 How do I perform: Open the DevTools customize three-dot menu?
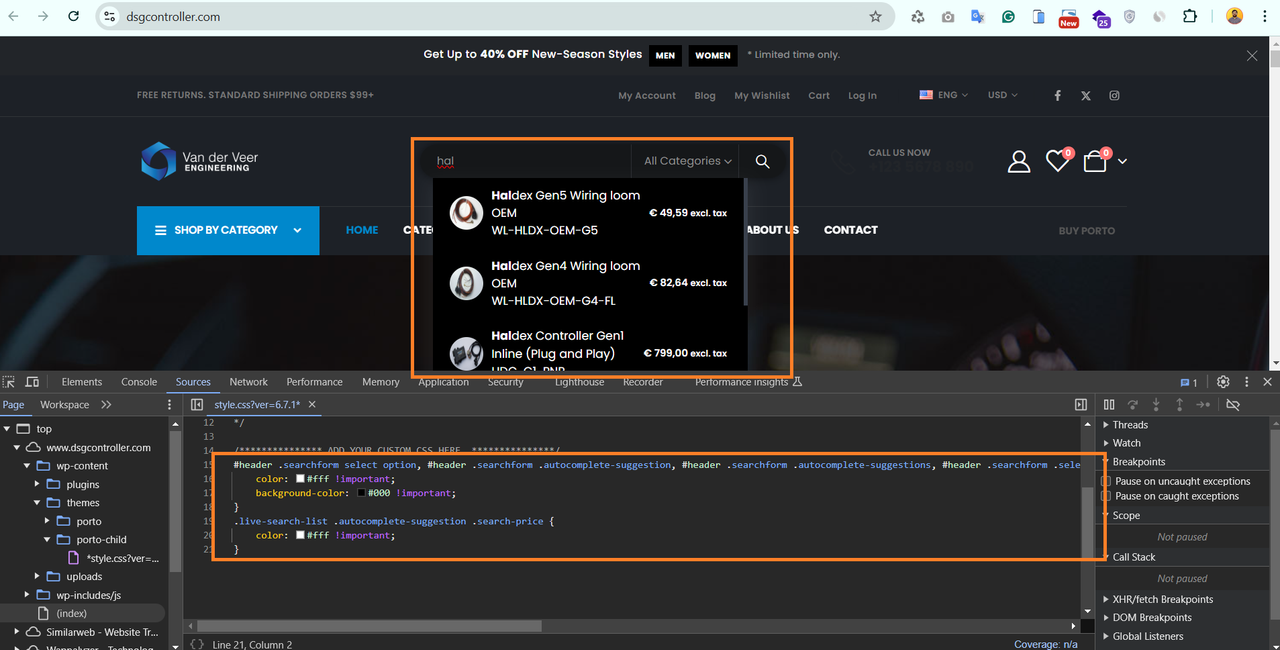pos(1246,382)
